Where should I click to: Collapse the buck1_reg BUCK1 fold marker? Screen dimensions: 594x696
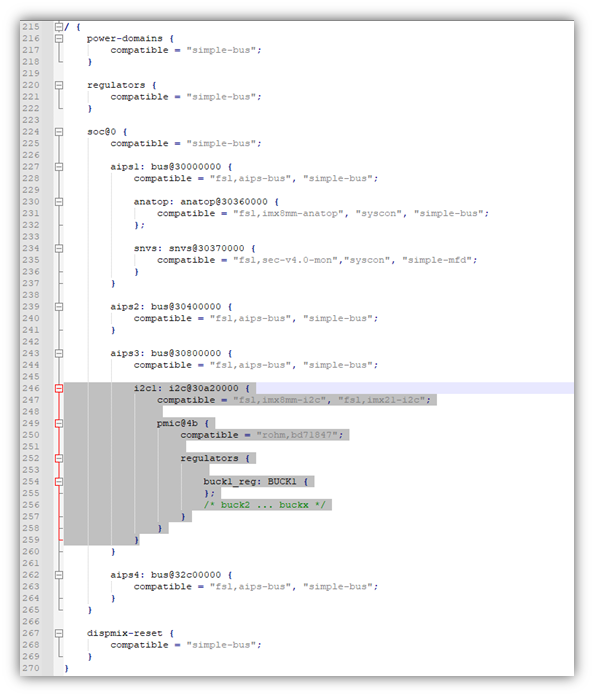59,482
